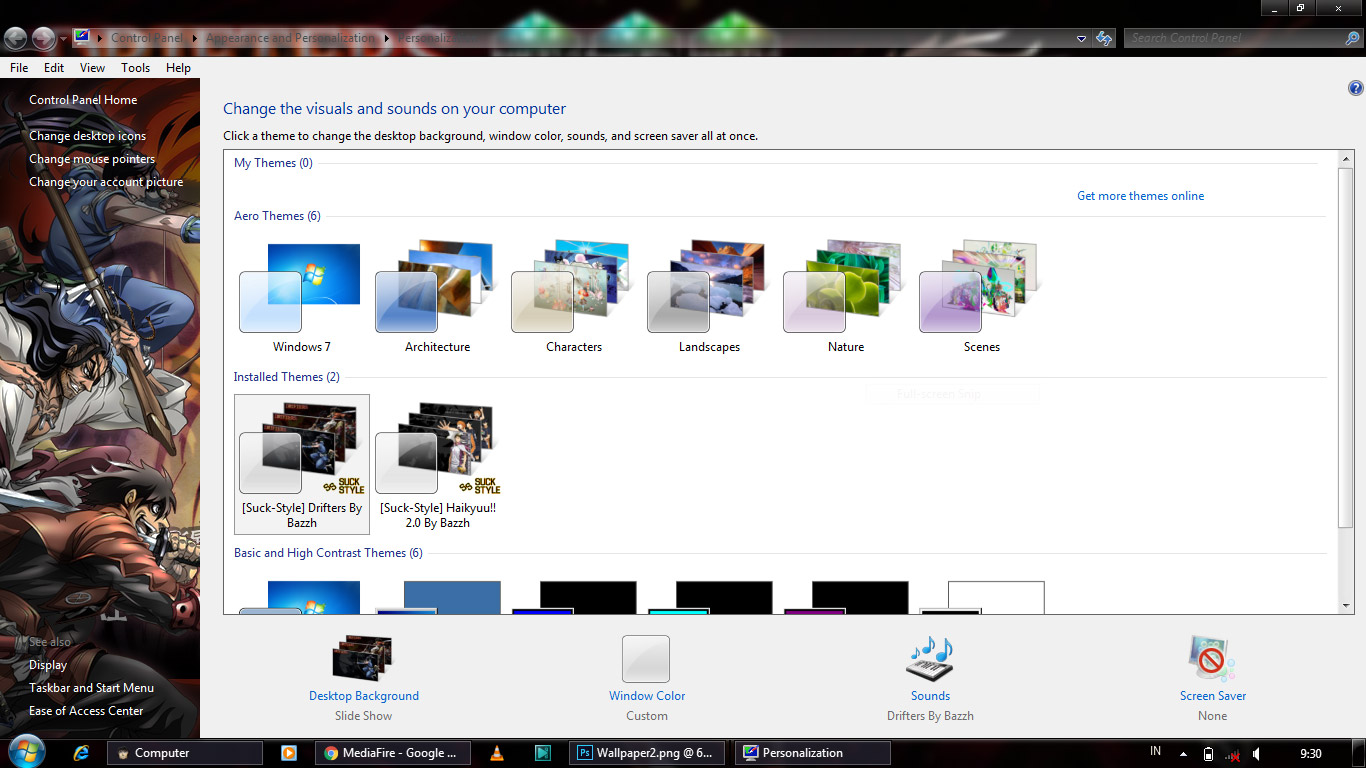Viewport: 1366px width, 768px height.
Task: Click the Sounds link text
Action: tap(930, 696)
